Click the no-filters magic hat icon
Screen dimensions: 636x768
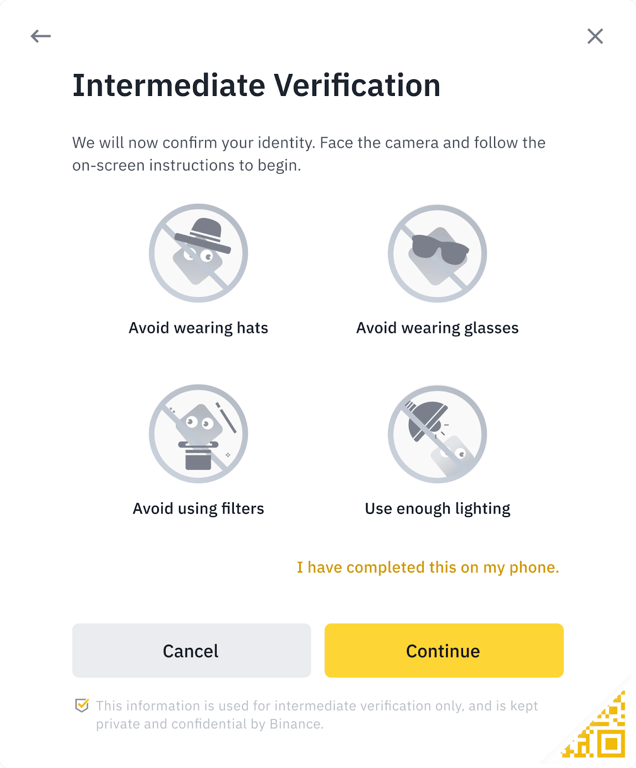tap(198, 434)
